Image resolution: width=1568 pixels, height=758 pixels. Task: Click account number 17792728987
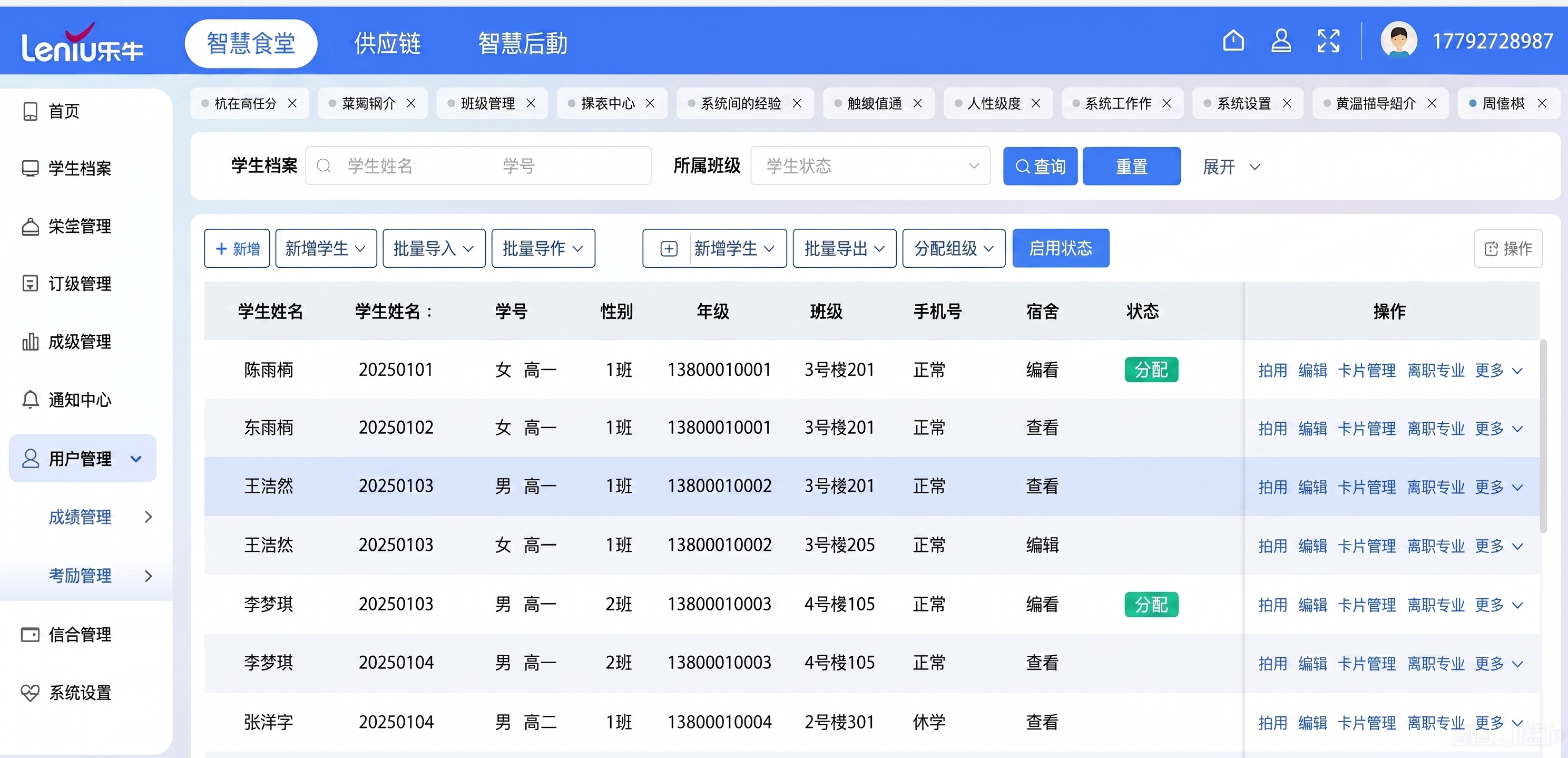coord(1492,41)
